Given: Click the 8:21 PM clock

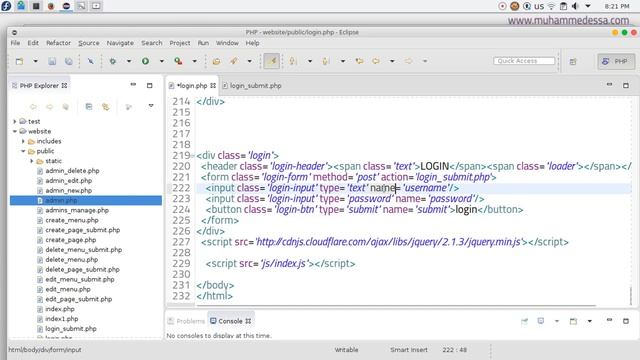Looking at the screenshot, I should click(x=617, y=6).
